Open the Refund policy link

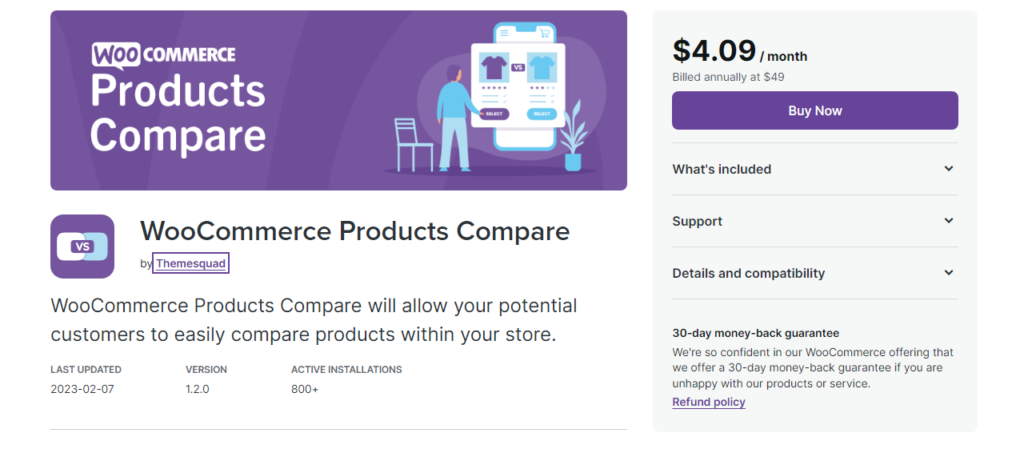(709, 402)
